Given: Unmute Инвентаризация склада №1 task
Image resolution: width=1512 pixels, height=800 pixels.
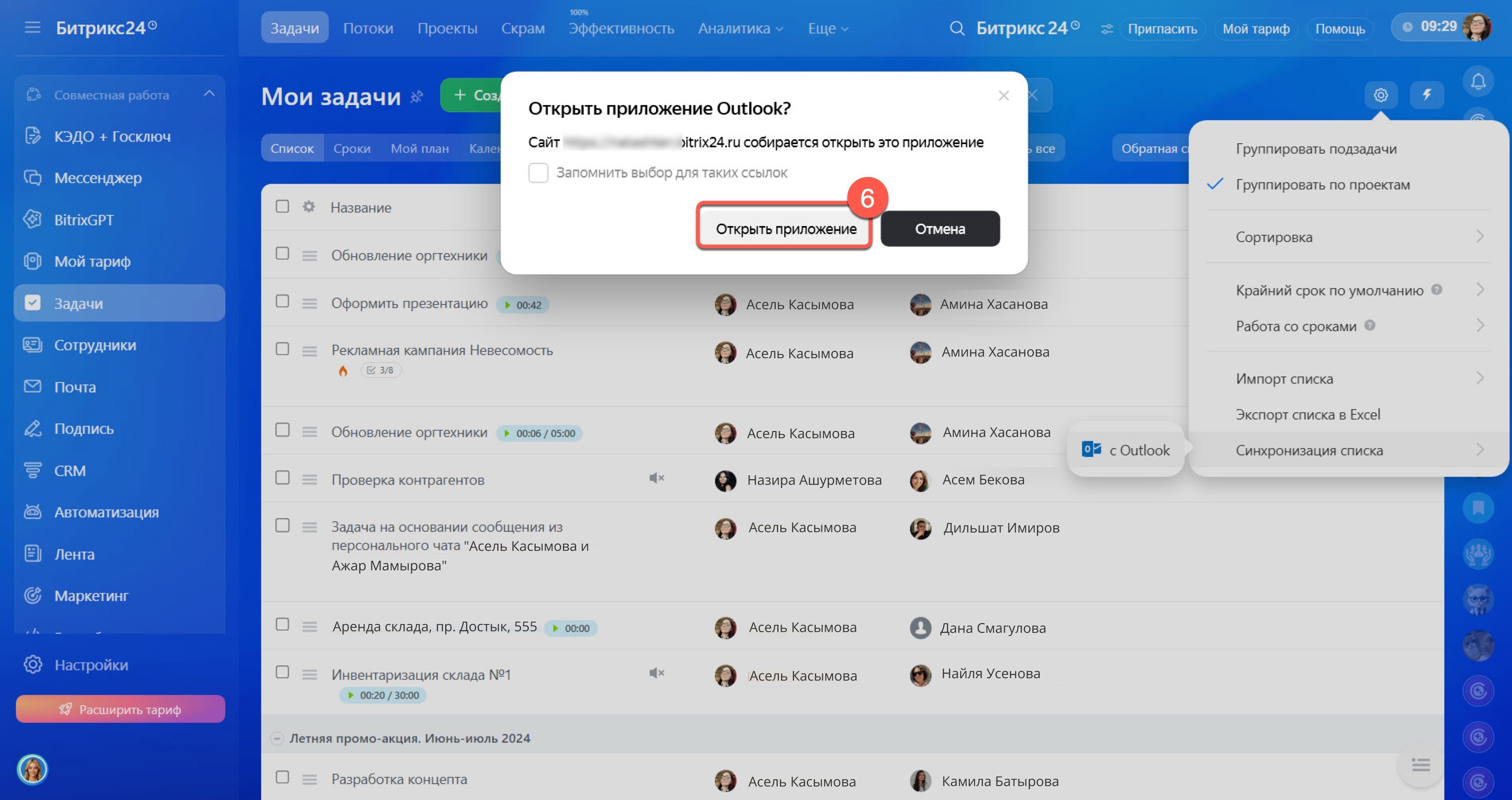Looking at the screenshot, I should [656, 673].
